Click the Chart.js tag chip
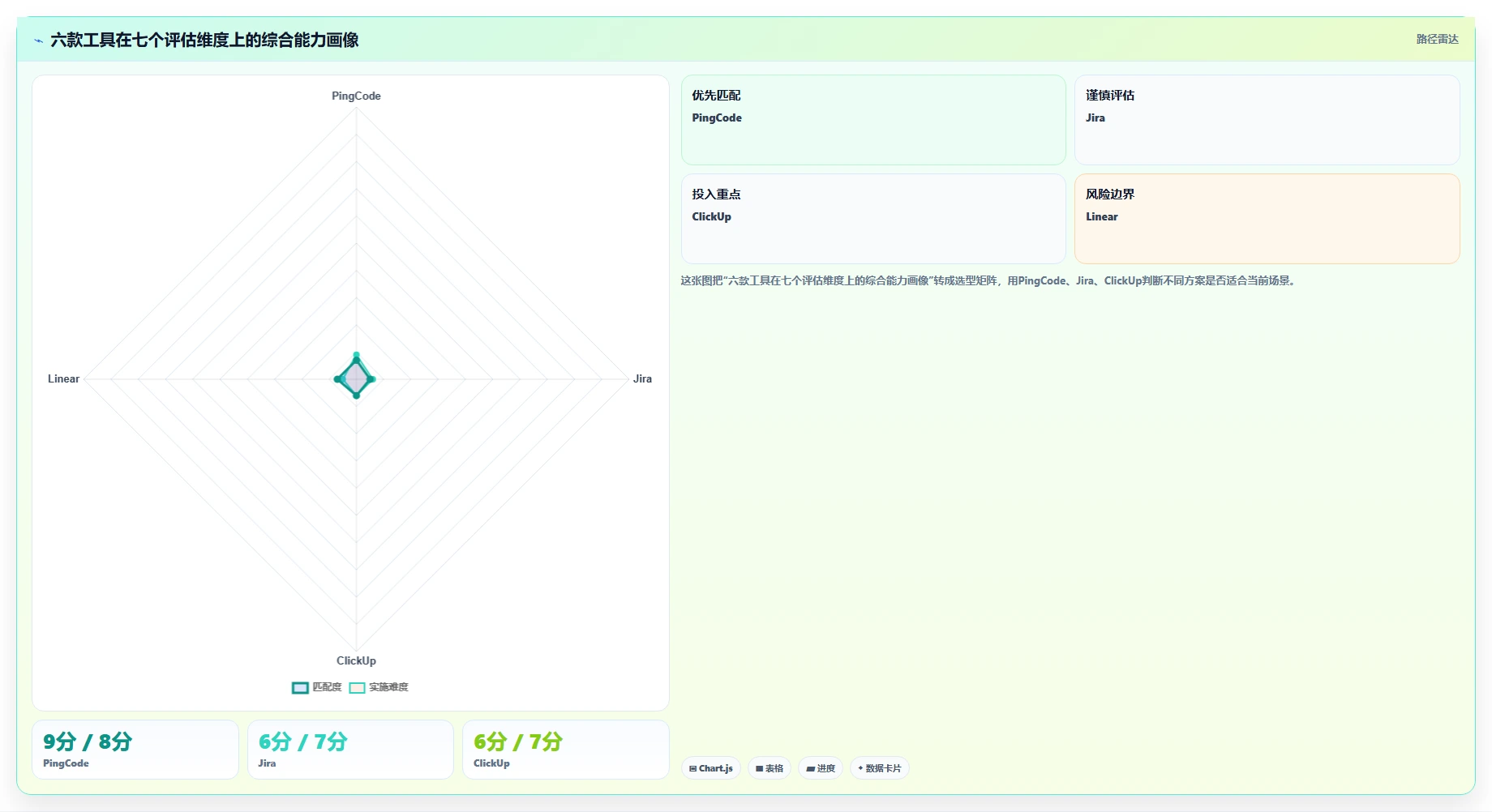This screenshot has width=1492, height=812. coord(711,768)
